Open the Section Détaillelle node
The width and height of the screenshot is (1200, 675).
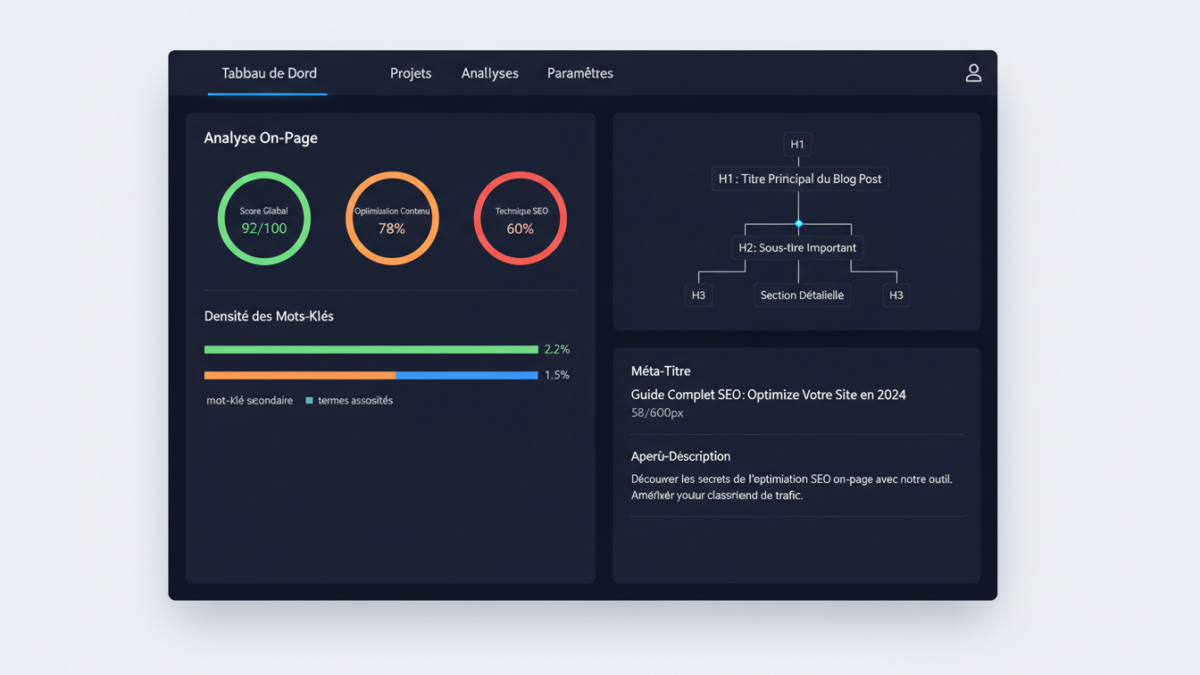tap(801, 295)
